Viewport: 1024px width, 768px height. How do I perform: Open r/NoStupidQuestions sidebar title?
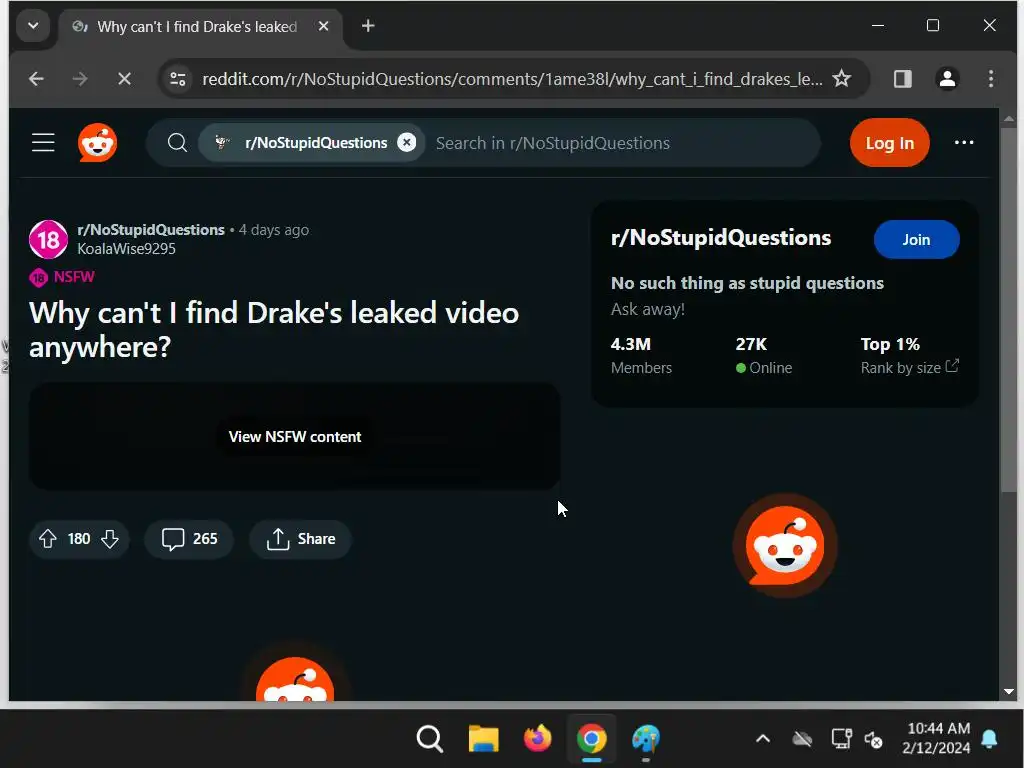pos(720,238)
